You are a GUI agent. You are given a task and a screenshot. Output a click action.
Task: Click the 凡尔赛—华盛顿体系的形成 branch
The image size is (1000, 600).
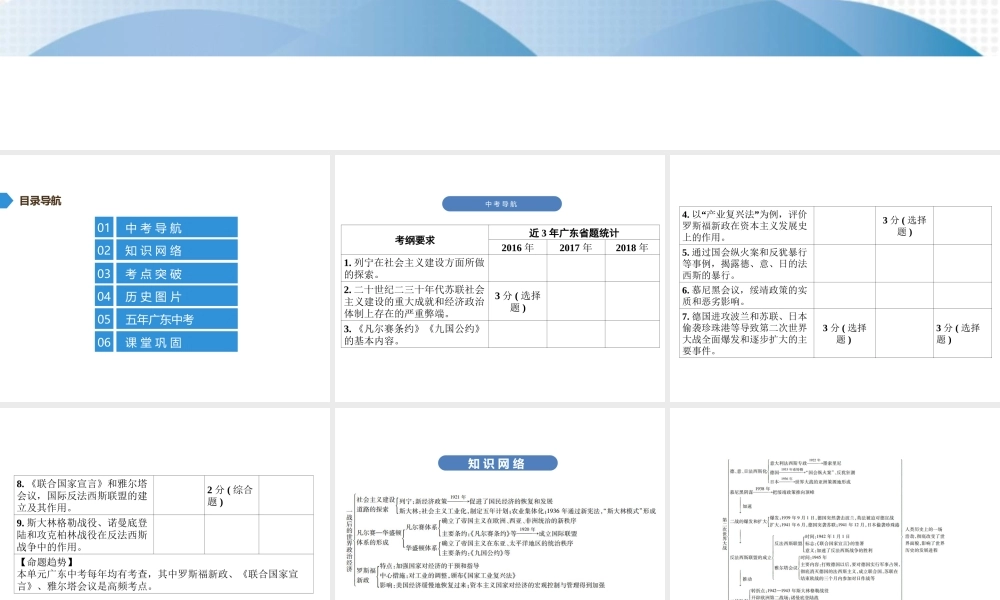click(x=378, y=538)
